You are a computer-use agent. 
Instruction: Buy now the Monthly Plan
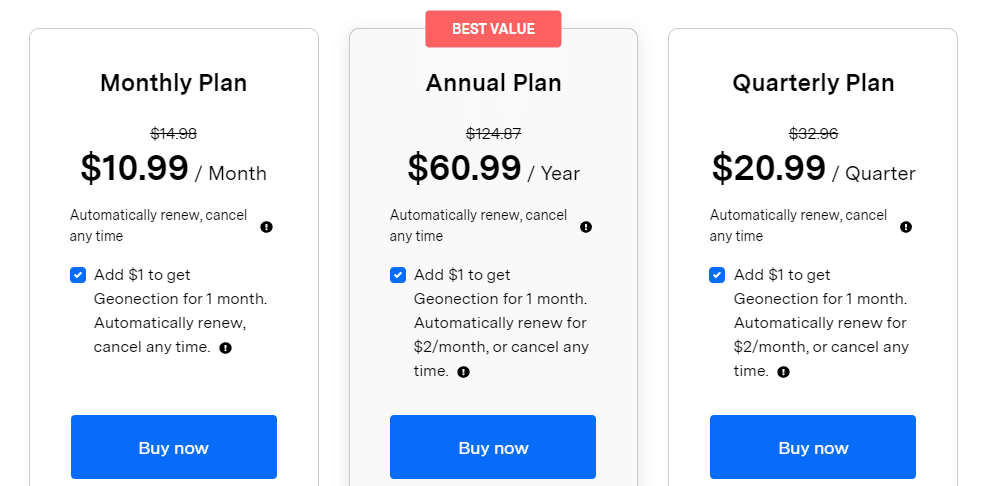point(174,447)
